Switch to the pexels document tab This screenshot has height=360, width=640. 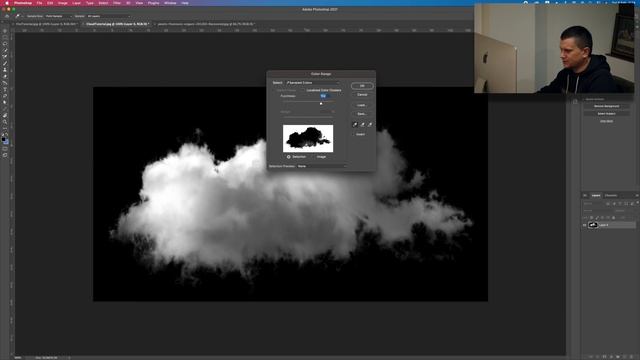pos(206,24)
